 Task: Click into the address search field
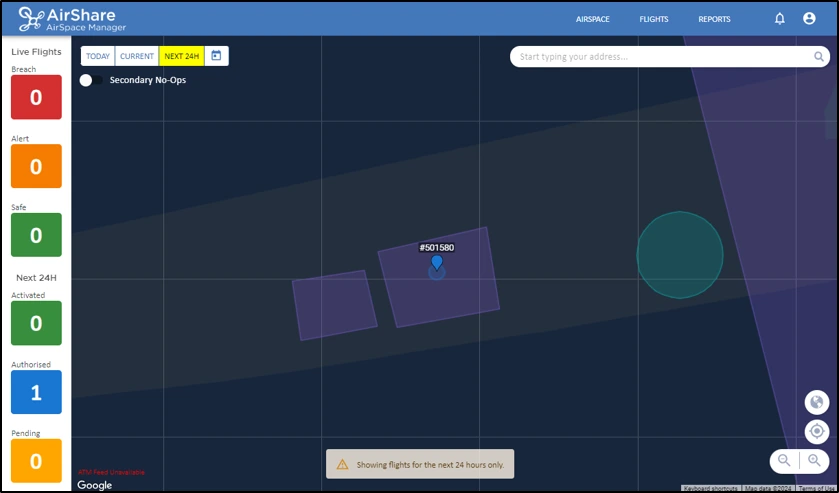660,57
